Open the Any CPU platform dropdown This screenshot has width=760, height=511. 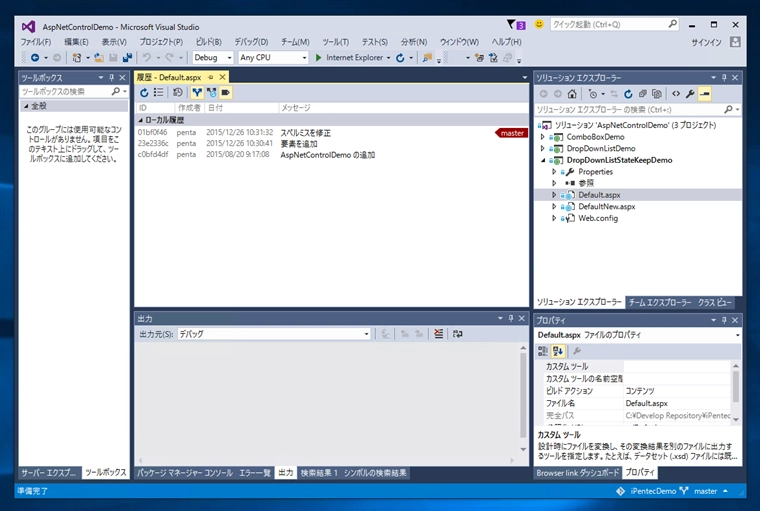304,58
